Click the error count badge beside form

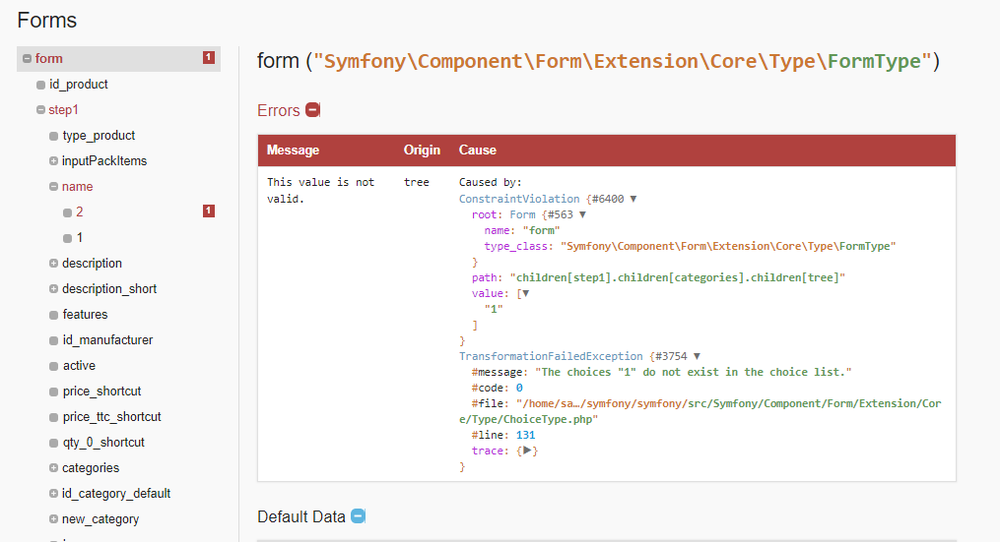(x=209, y=57)
